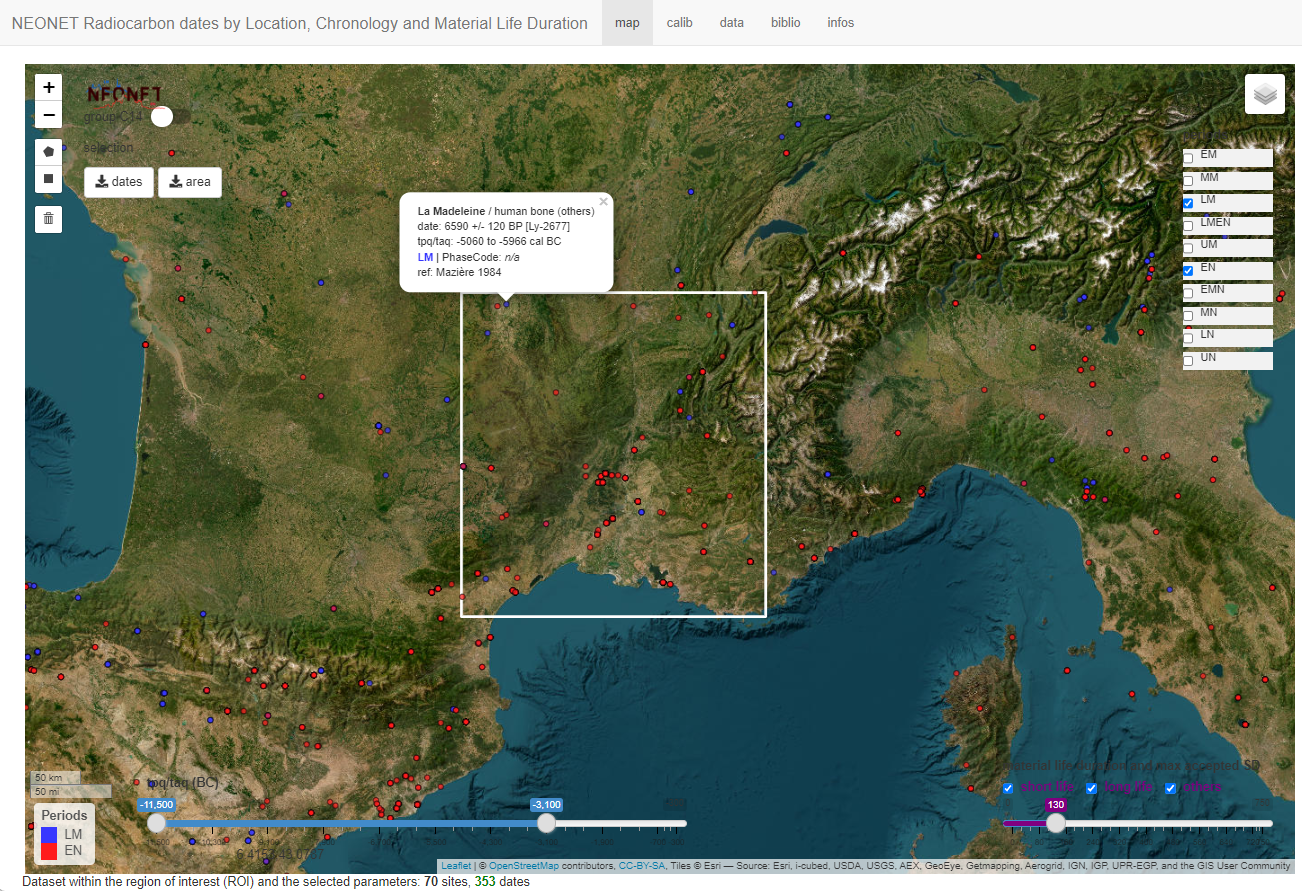Select the draw rectangle tool

[x=49, y=180]
